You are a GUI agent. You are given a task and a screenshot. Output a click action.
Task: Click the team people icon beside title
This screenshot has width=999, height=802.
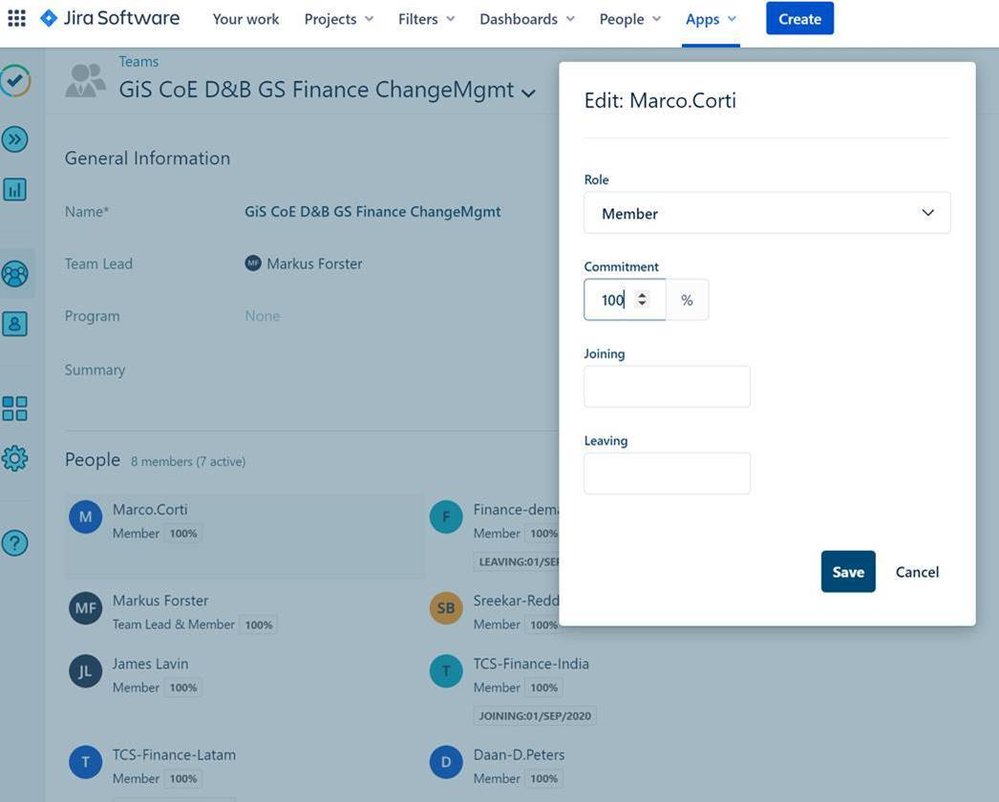click(85, 81)
